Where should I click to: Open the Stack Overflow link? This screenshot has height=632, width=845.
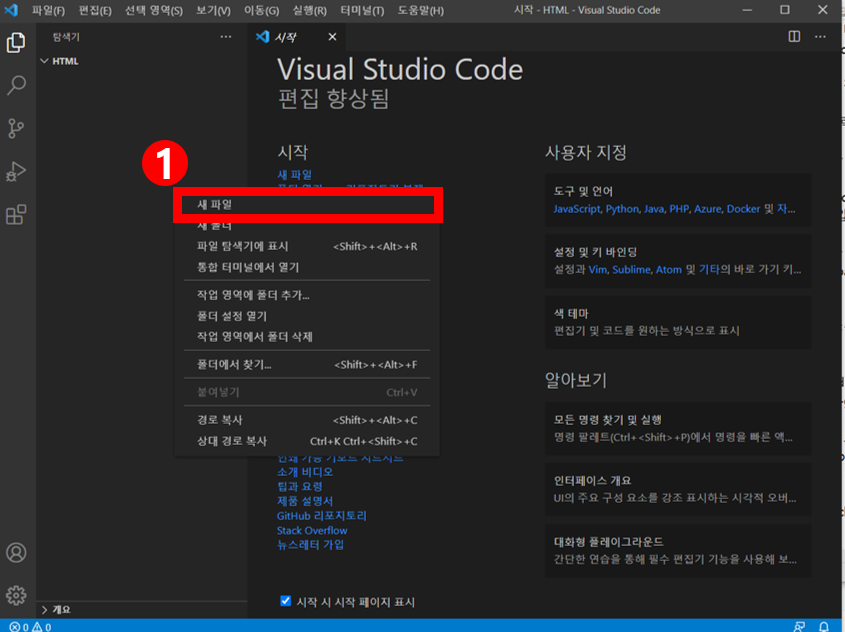[x=312, y=531]
